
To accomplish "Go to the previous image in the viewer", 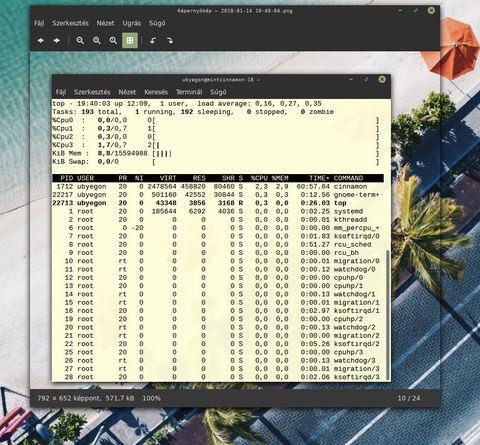I will [x=41, y=41].
